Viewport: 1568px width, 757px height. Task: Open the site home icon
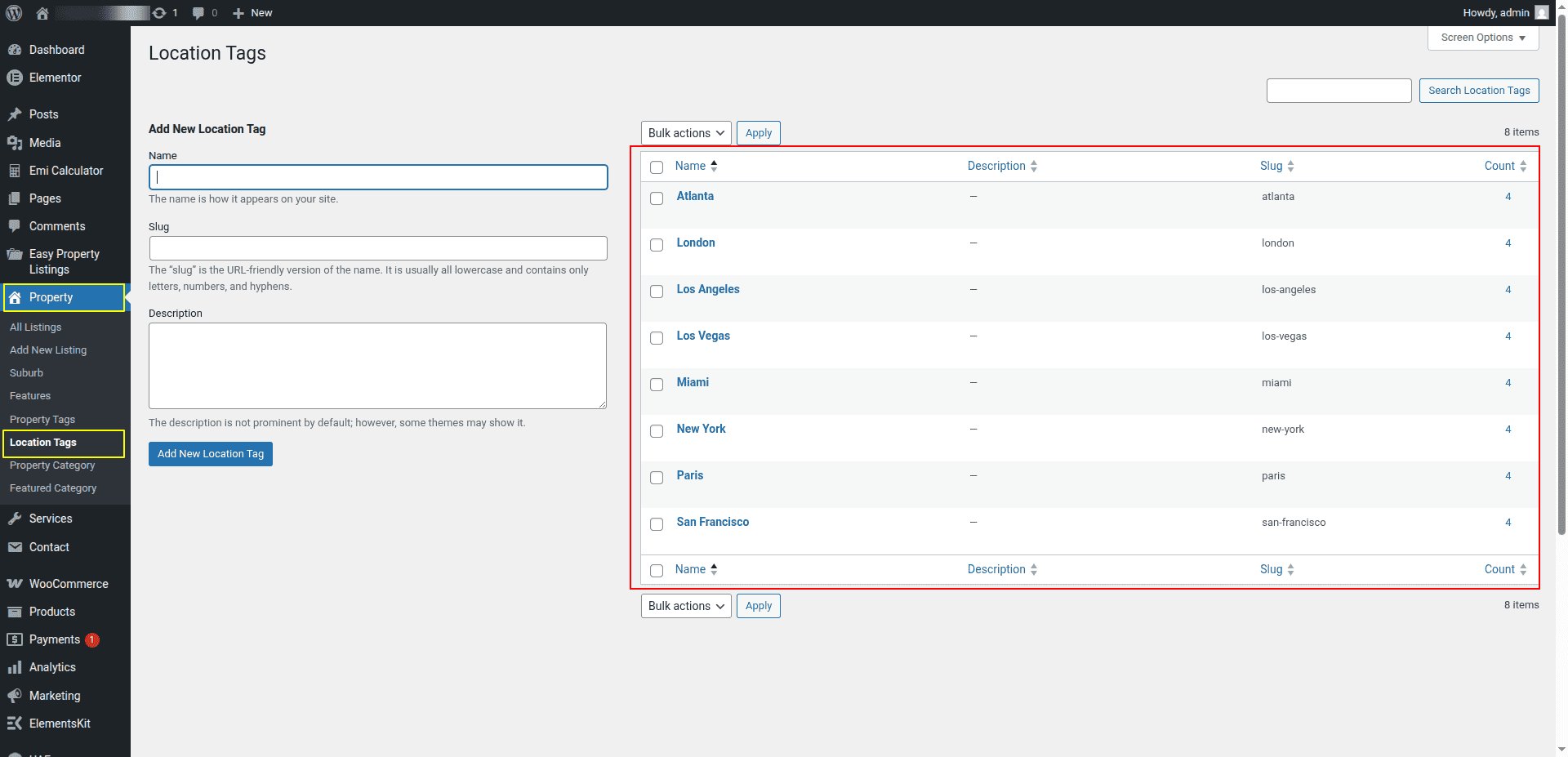click(42, 13)
